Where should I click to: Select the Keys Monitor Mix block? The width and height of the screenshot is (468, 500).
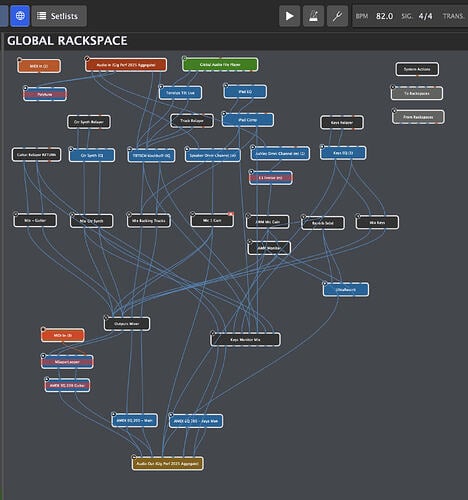point(245,339)
